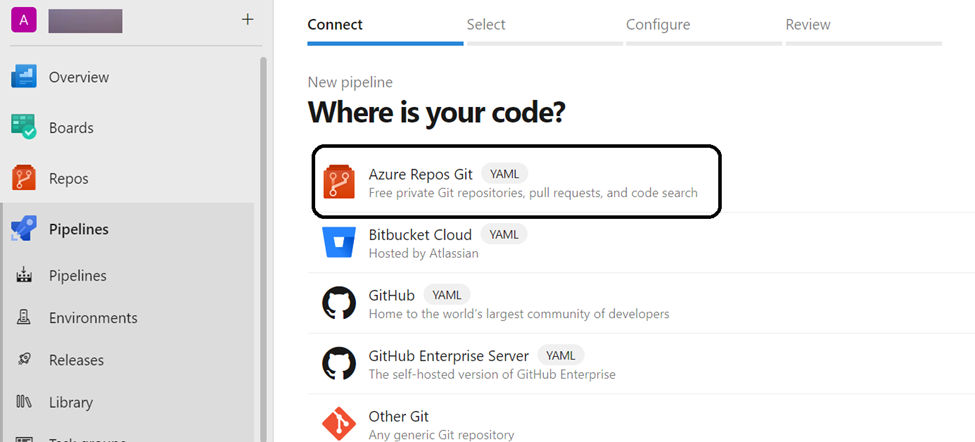Click the GitHub octocat icon
Image resolution: width=975 pixels, height=442 pixels.
click(x=339, y=304)
